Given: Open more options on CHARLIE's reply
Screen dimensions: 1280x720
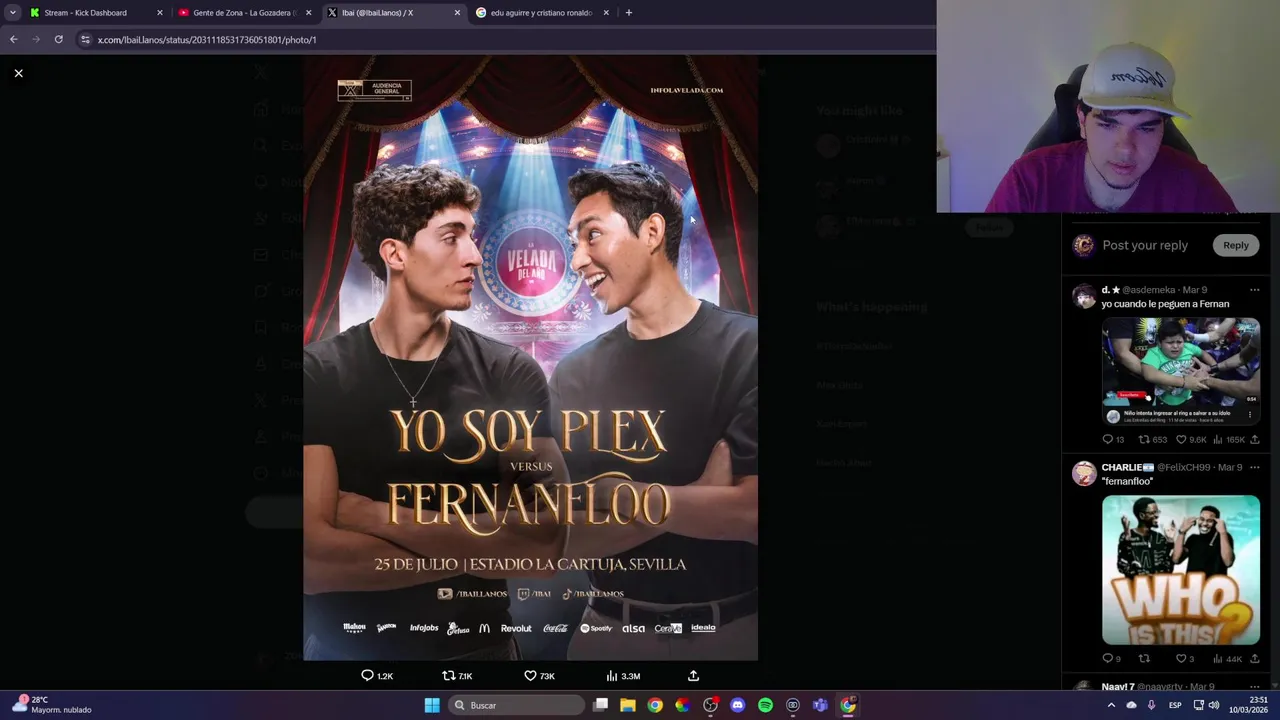Looking at the screenshot, I should (1254, 467).
